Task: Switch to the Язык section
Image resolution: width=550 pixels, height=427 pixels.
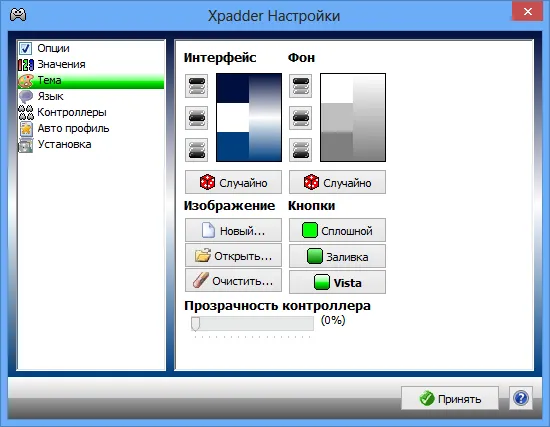Action: (x=91, y=96)
